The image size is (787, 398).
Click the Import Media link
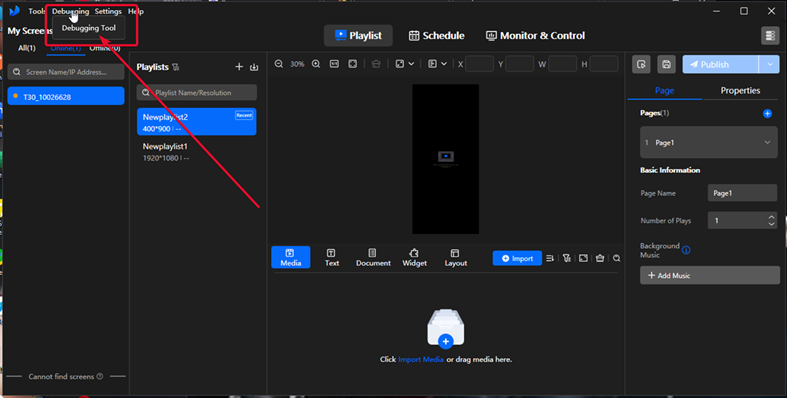coord(421,359)
